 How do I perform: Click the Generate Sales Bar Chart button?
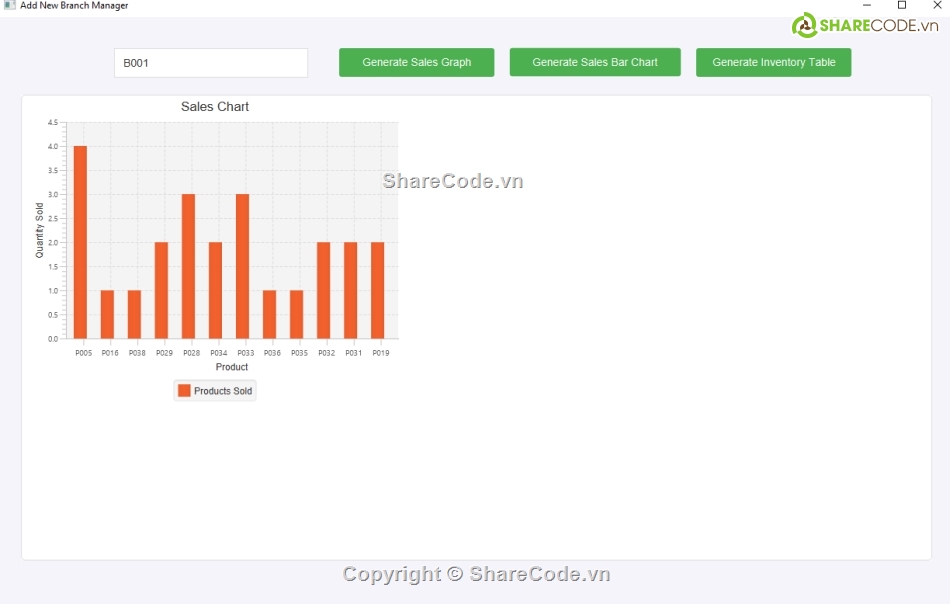(595, 62)
